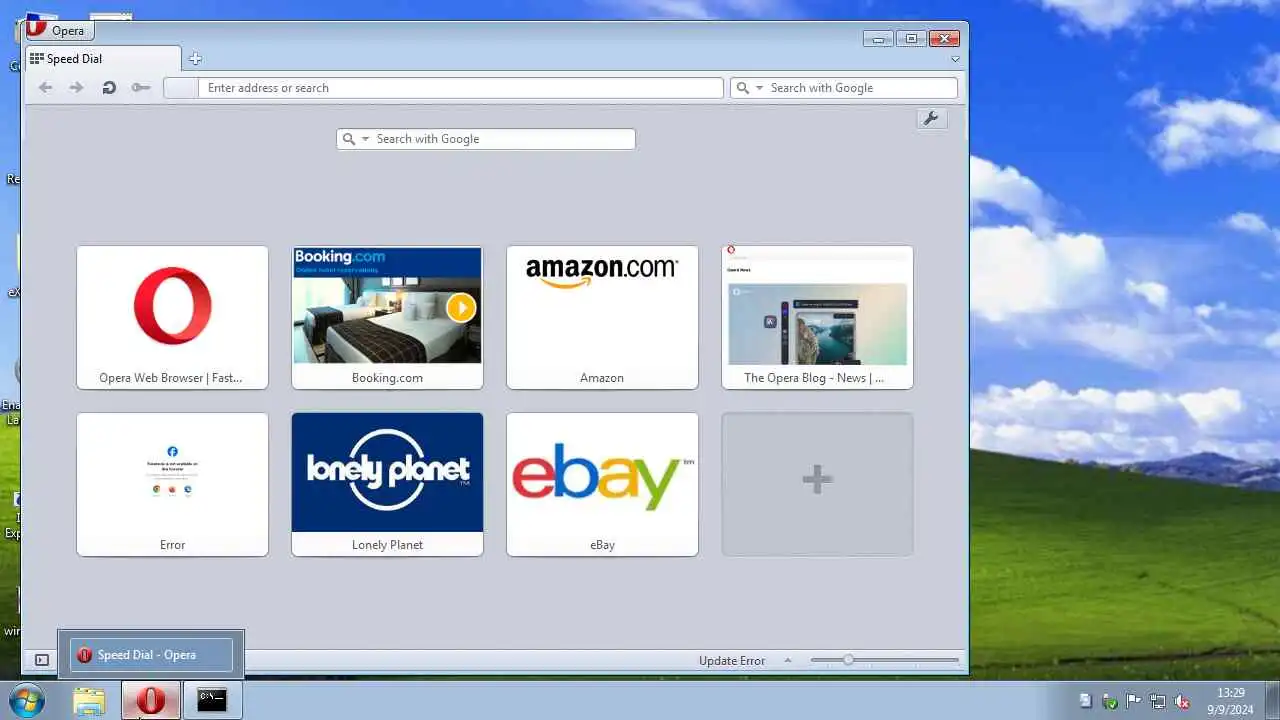Click the magnifier icon in the Speed Dial search
This screenshot has height=720, width=1280.
point(349,139)
